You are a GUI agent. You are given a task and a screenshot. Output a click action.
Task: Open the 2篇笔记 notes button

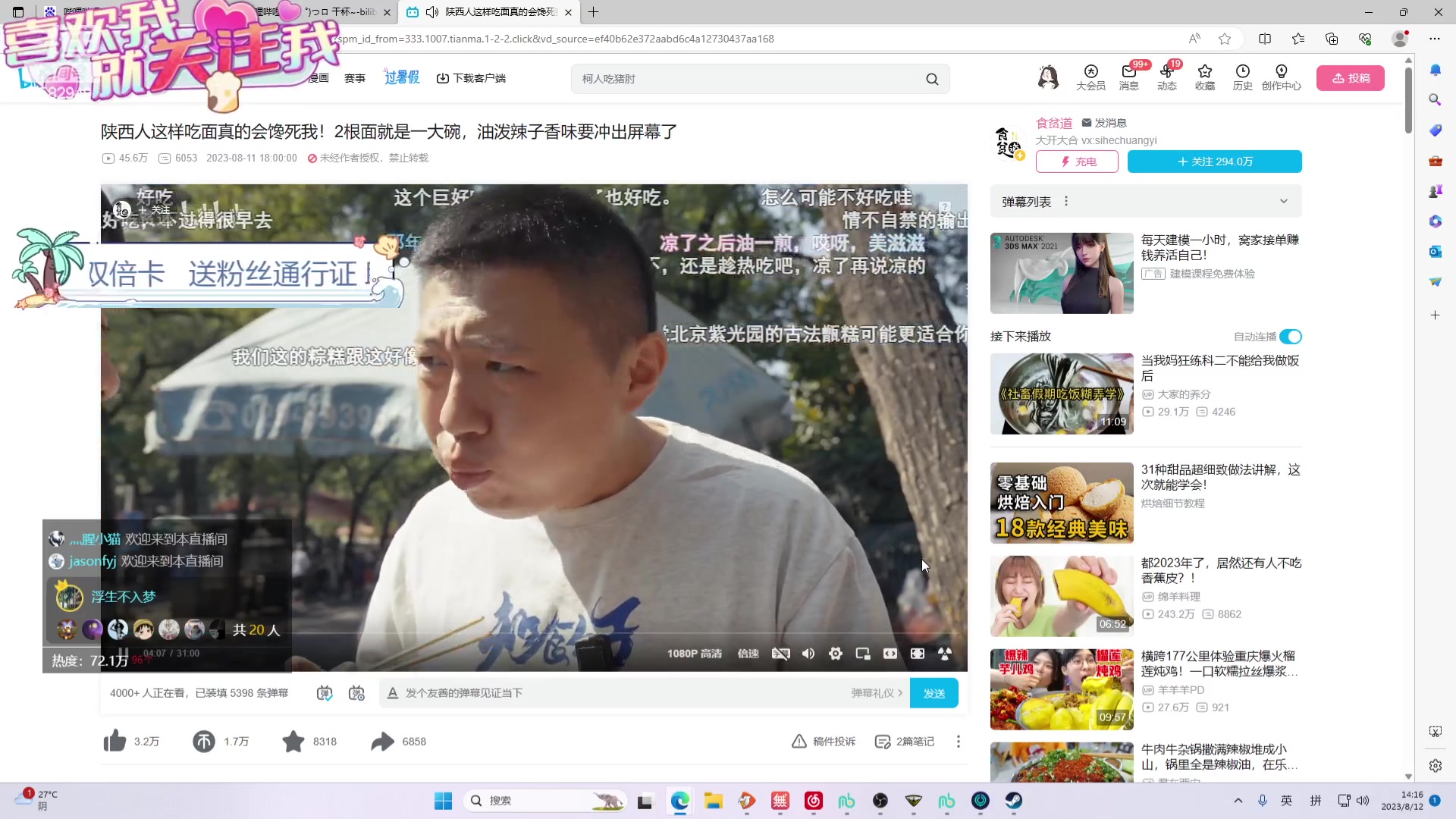click(x=905, y=742)
